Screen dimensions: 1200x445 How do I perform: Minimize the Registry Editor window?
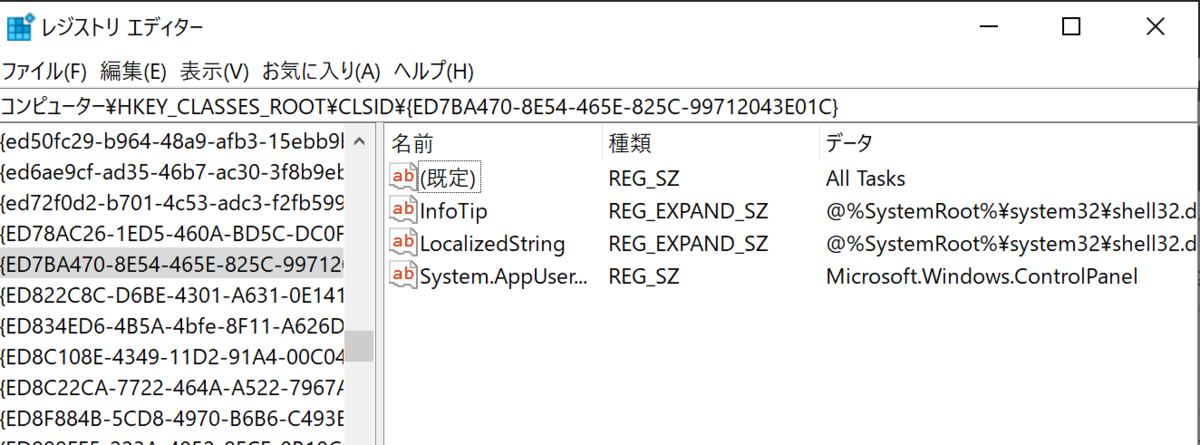click(988, 28)
